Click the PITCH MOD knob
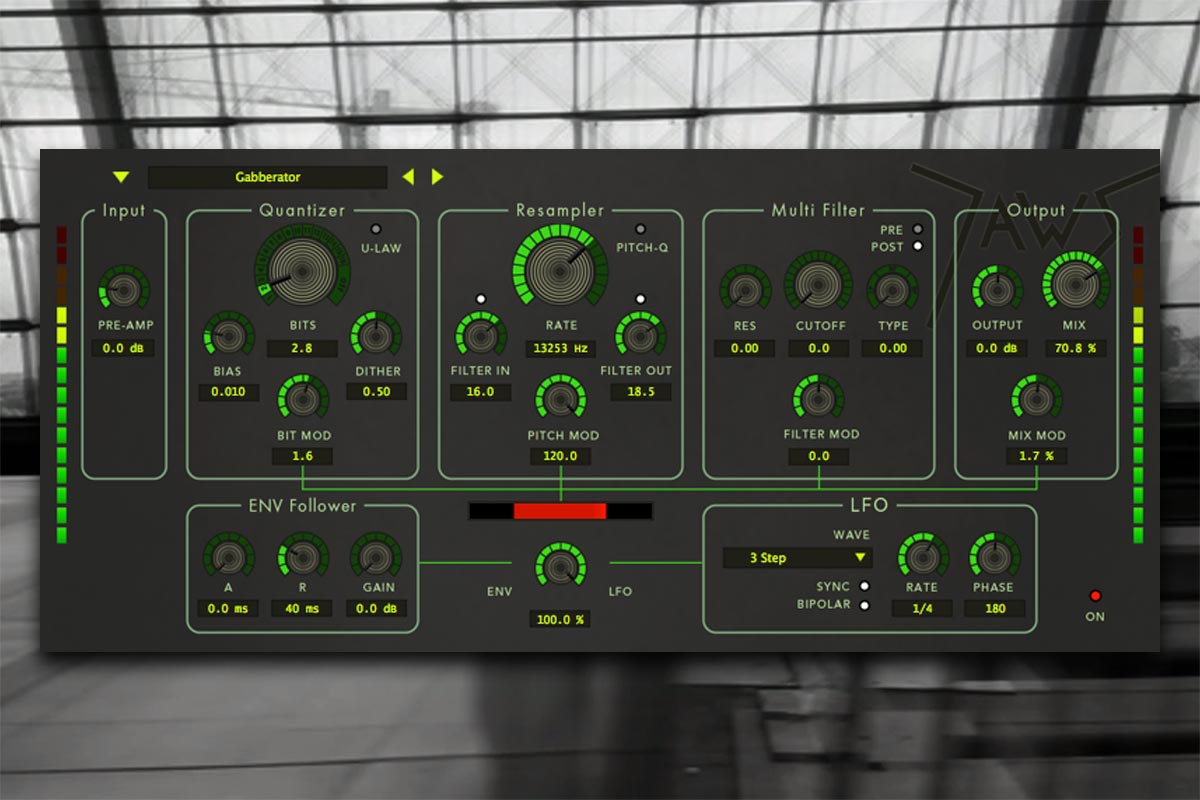This screenshot has height=800, width=1200. [x=560, y=398]
